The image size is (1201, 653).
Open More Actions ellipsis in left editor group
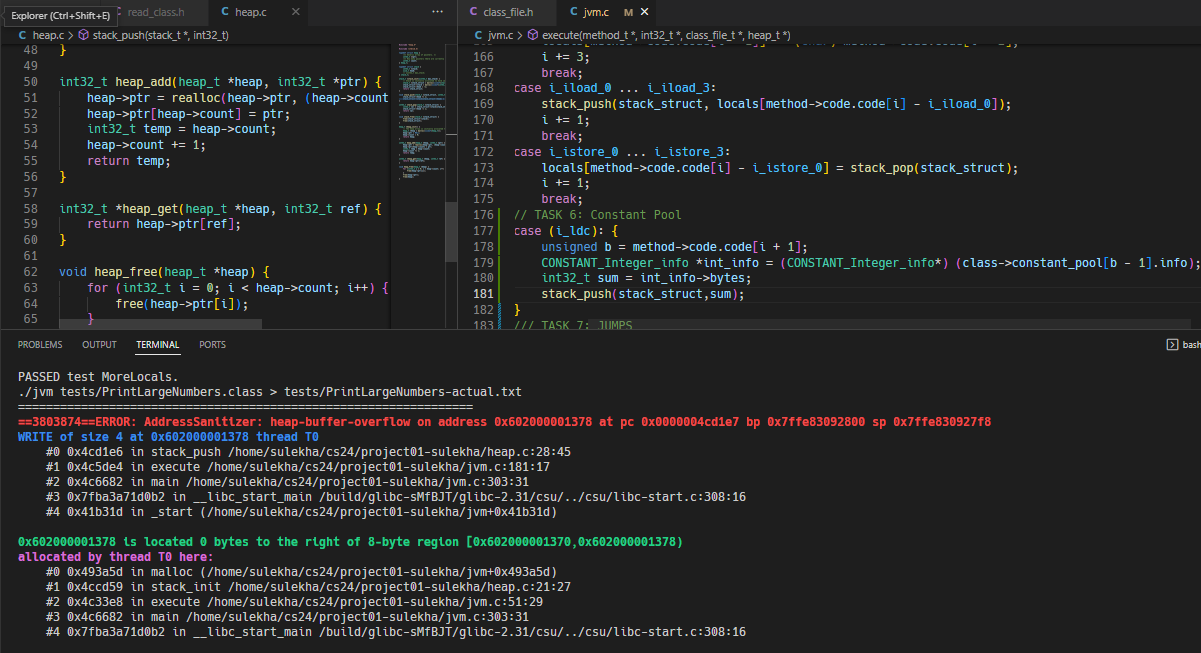437,12
